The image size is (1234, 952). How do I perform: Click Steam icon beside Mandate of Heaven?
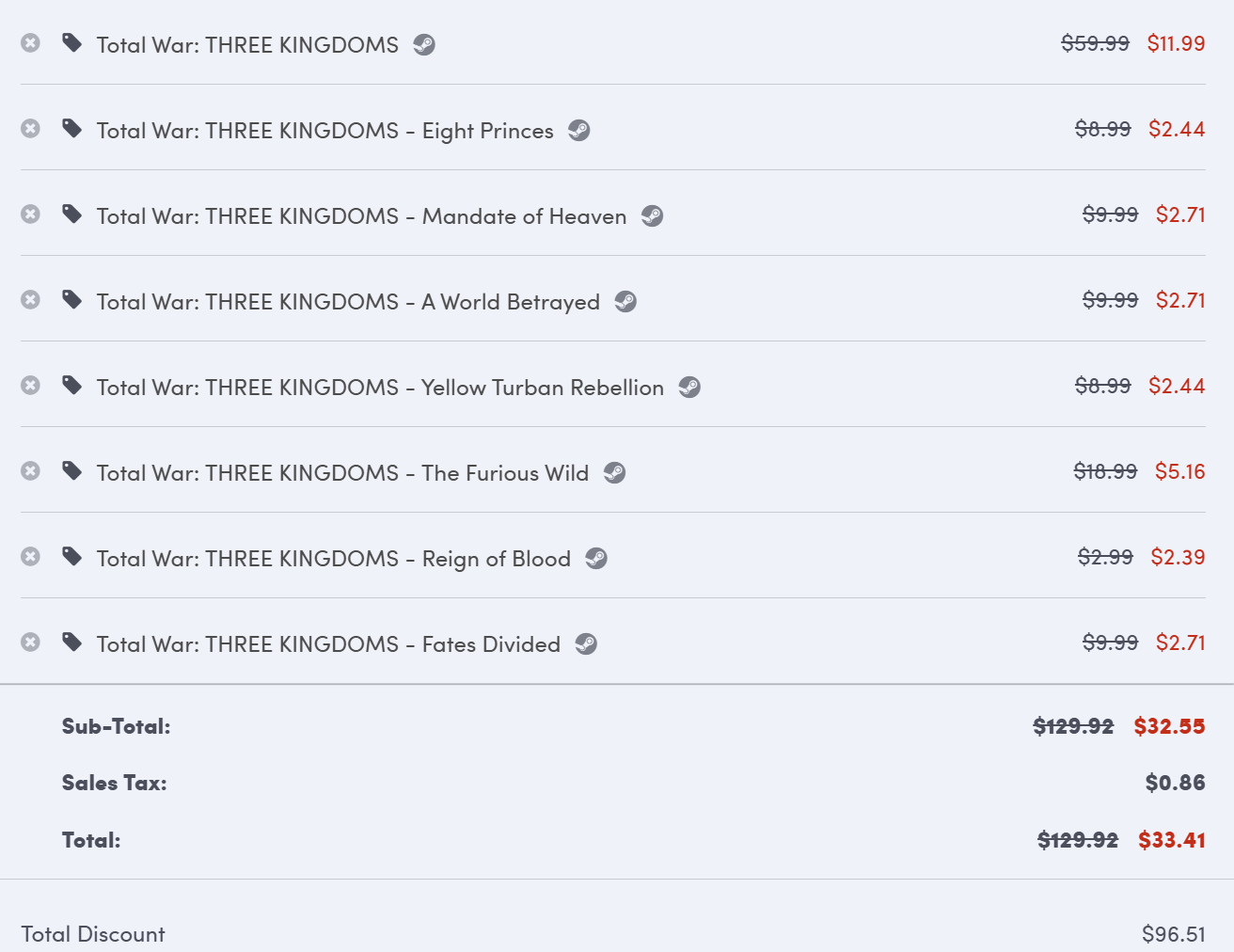coord(652,216)
